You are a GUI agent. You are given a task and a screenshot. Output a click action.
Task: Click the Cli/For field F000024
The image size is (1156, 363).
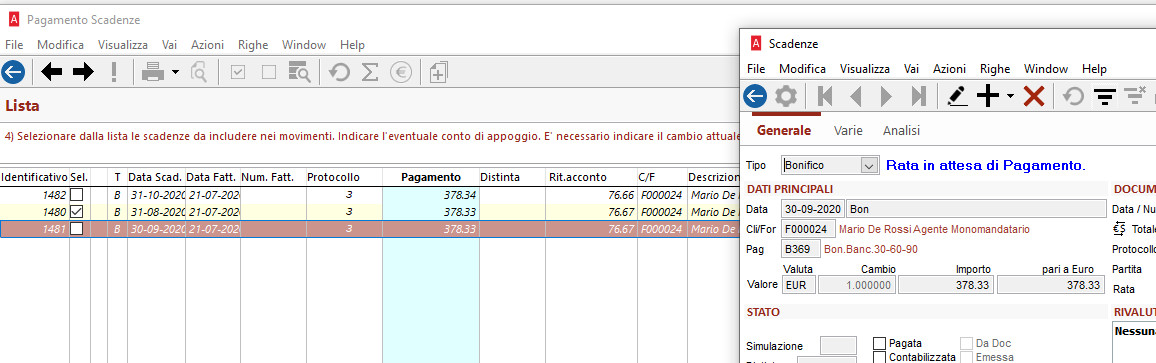809,229
